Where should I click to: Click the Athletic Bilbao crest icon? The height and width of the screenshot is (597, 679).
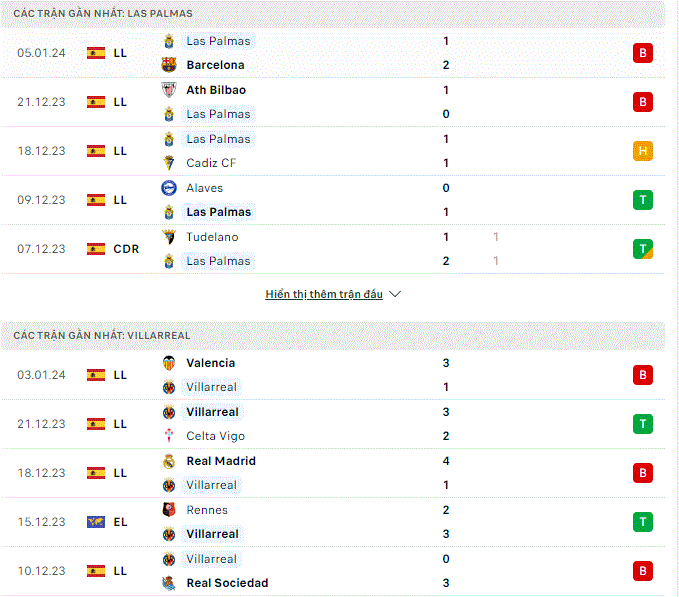tap(169, 90)
